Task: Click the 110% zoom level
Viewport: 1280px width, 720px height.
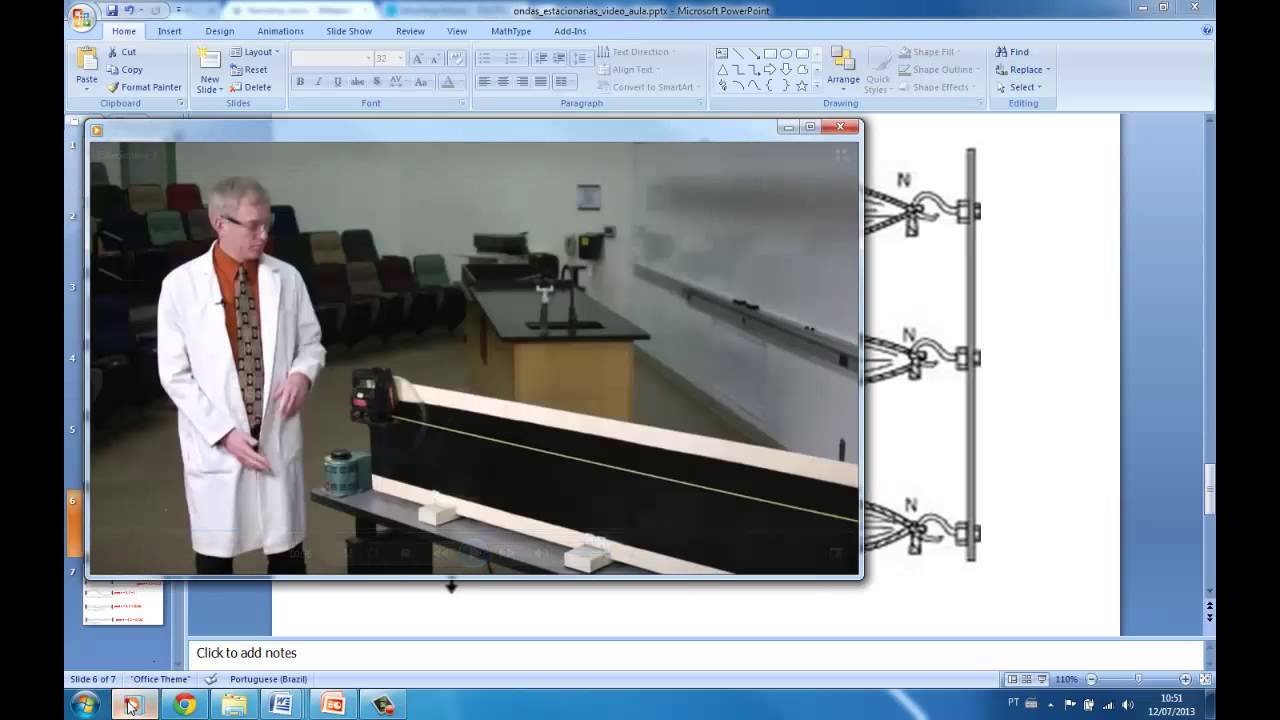Action: tap(1068, 679)
